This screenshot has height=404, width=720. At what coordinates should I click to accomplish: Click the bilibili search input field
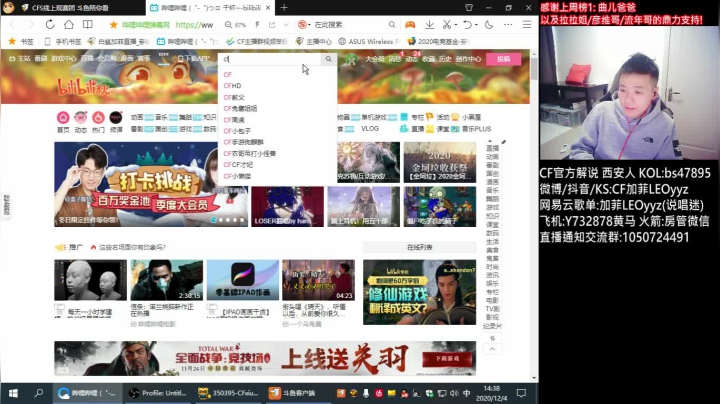click(271, 59)
